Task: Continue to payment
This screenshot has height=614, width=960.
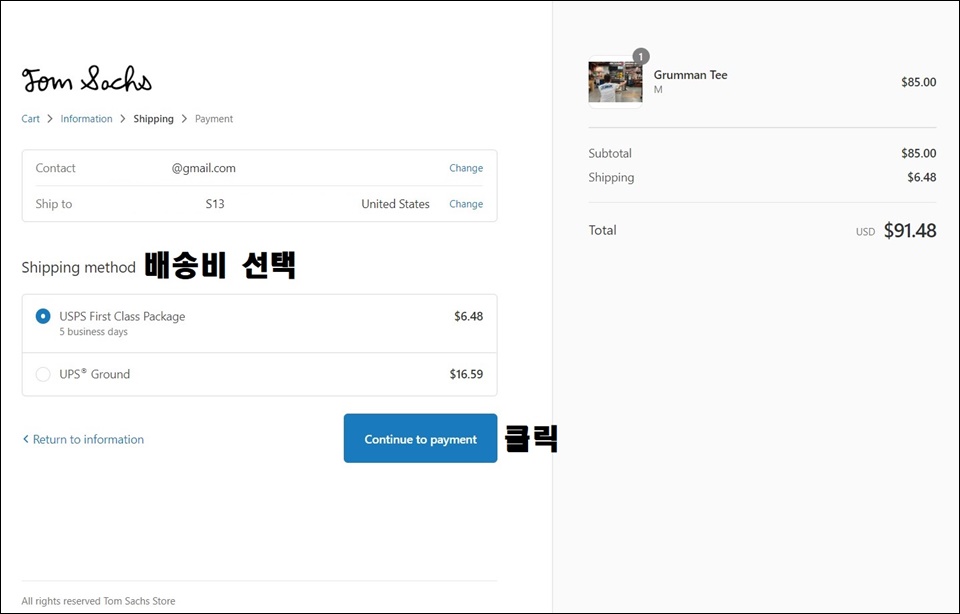Action: point(420,438)
